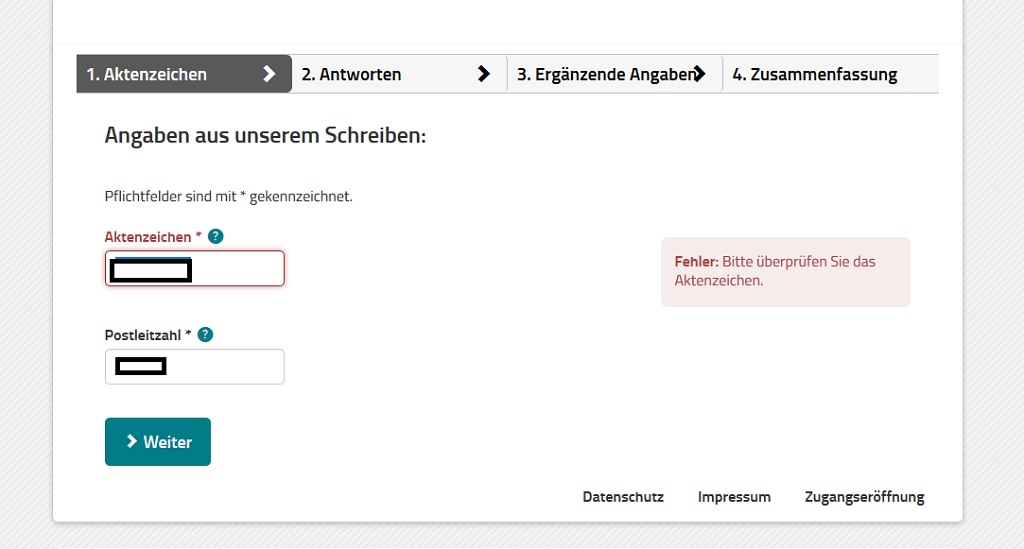Click the Fehler error message box
The image size is (1024, 549).
[786, 272]
